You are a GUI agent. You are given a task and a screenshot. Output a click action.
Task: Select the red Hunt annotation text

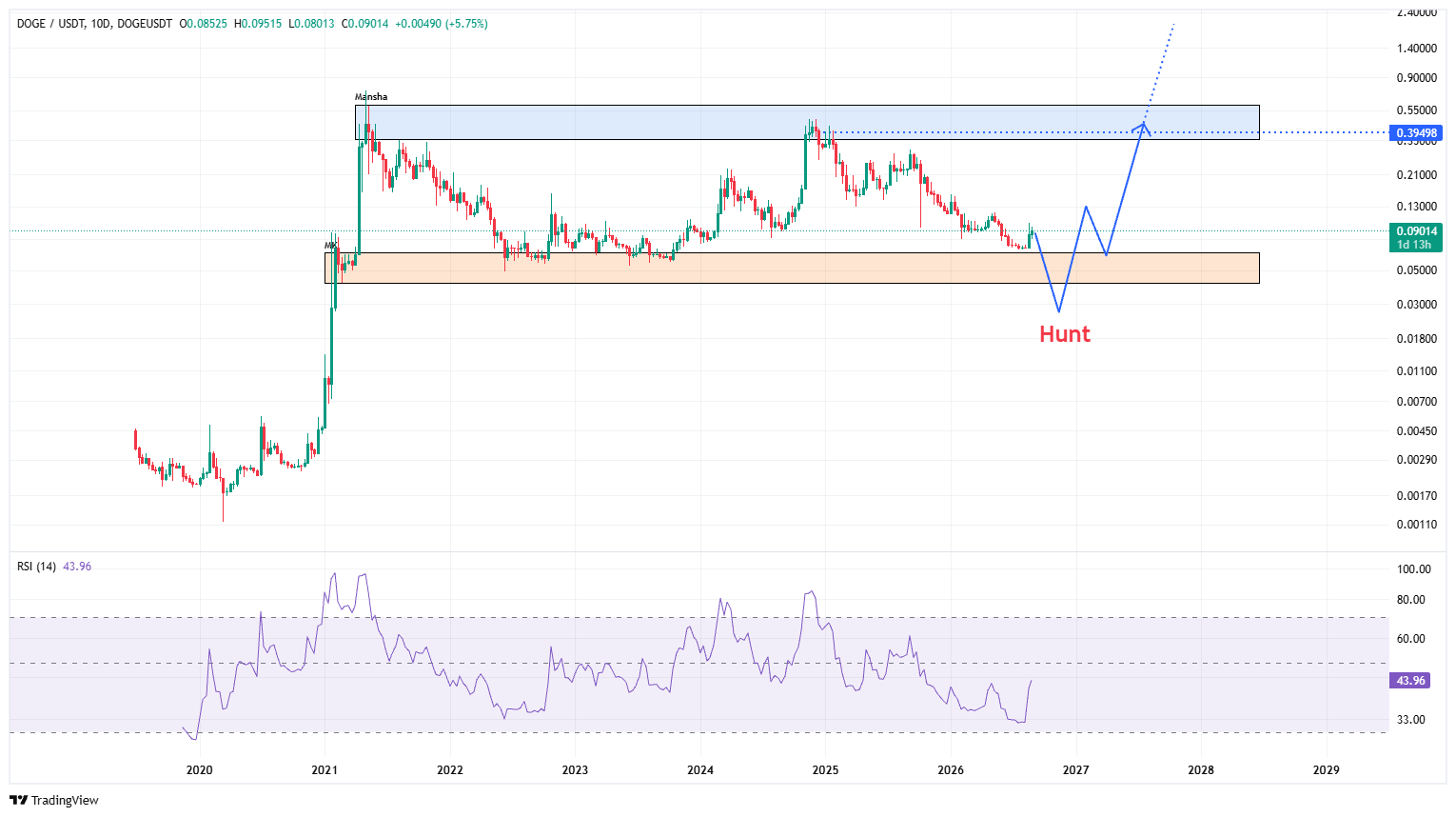[1065, 334]
